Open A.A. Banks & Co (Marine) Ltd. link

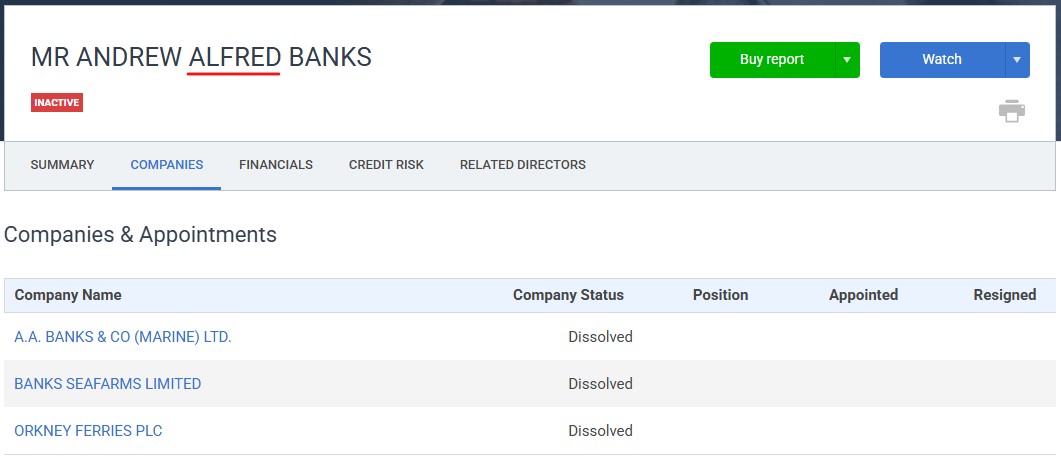point(122,337)
